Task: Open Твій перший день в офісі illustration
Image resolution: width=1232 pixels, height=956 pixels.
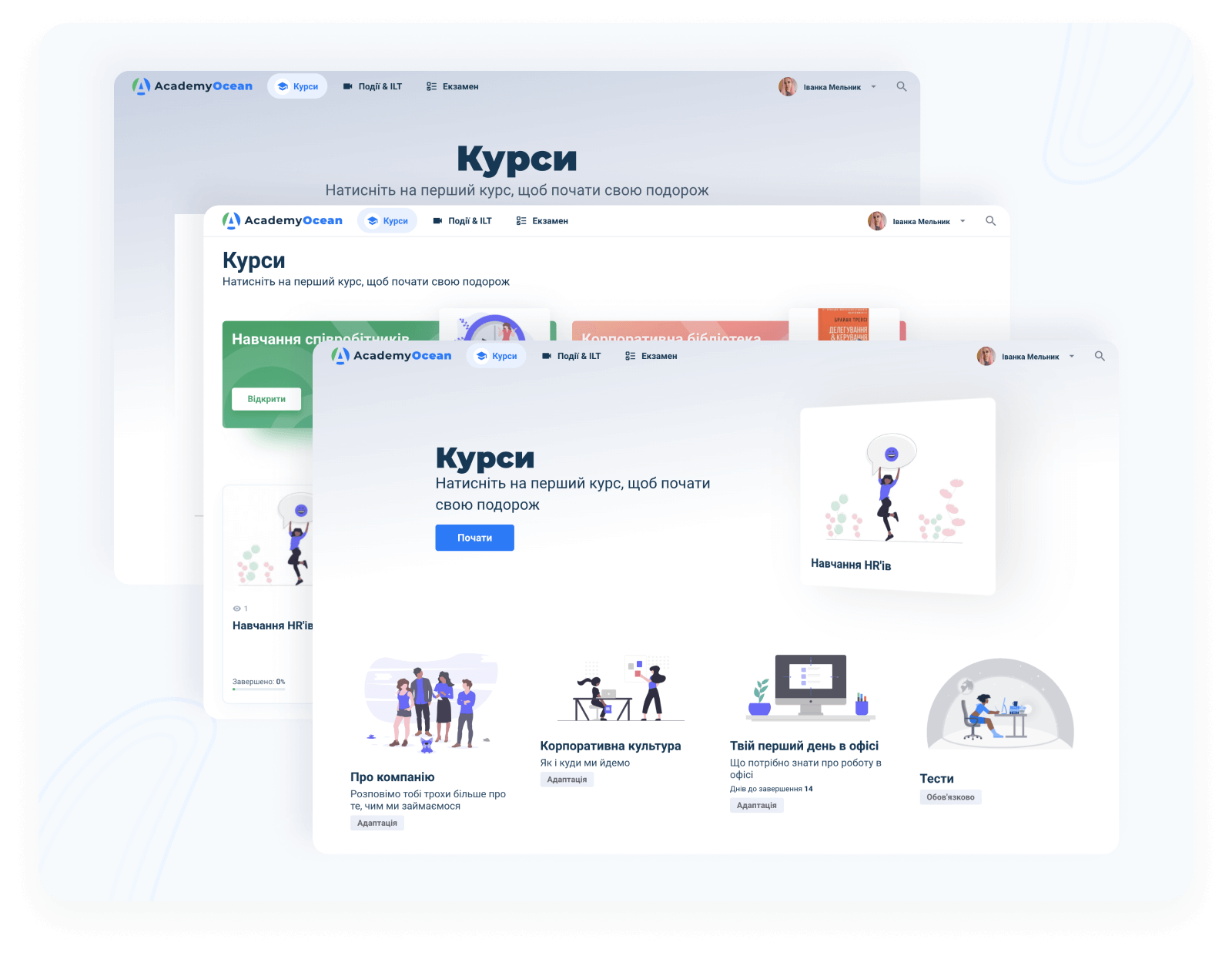Action: [x=811, y=687]
